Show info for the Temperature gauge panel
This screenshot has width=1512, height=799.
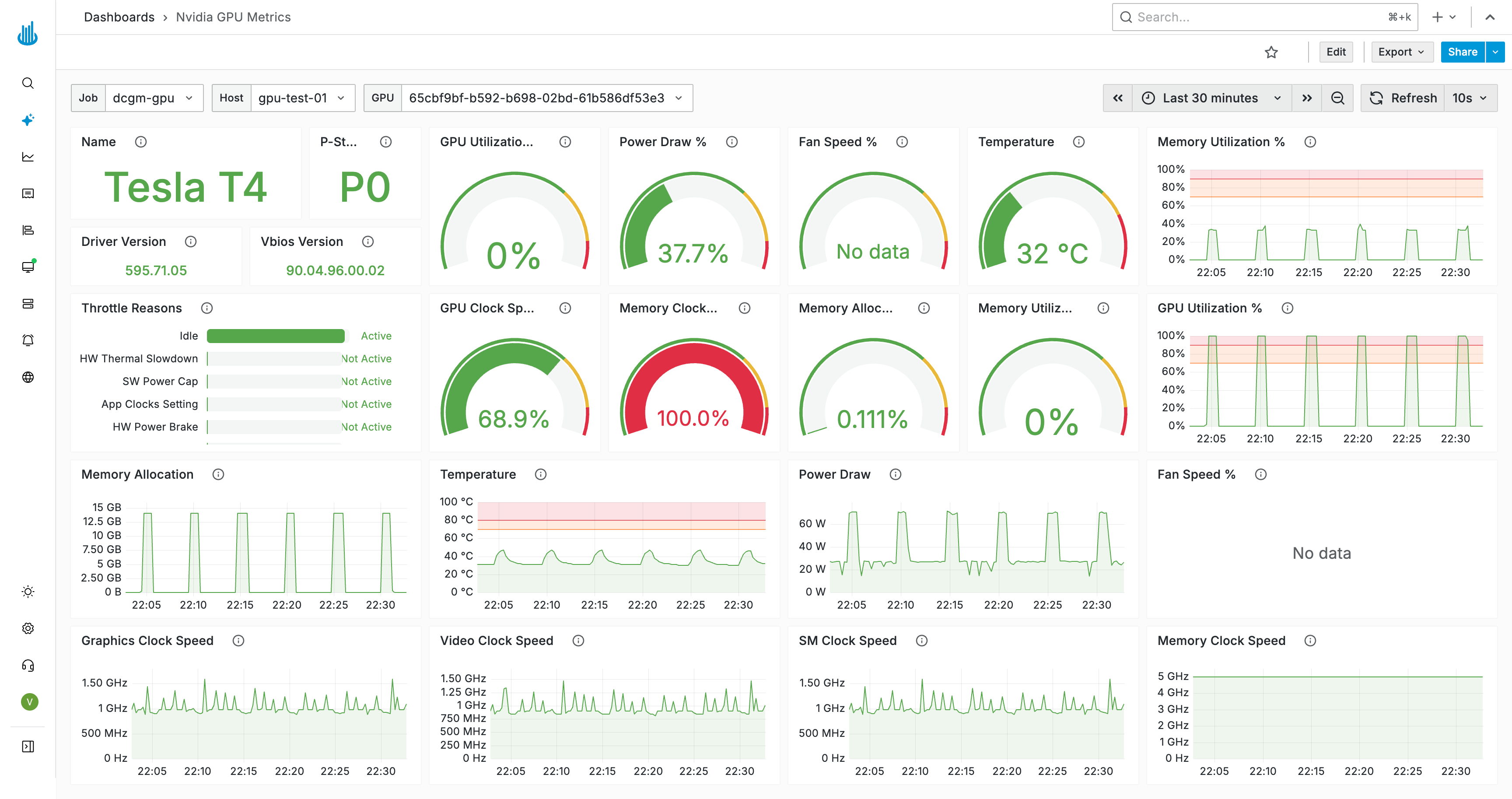pyautogui.click(x=1078, y=141)
